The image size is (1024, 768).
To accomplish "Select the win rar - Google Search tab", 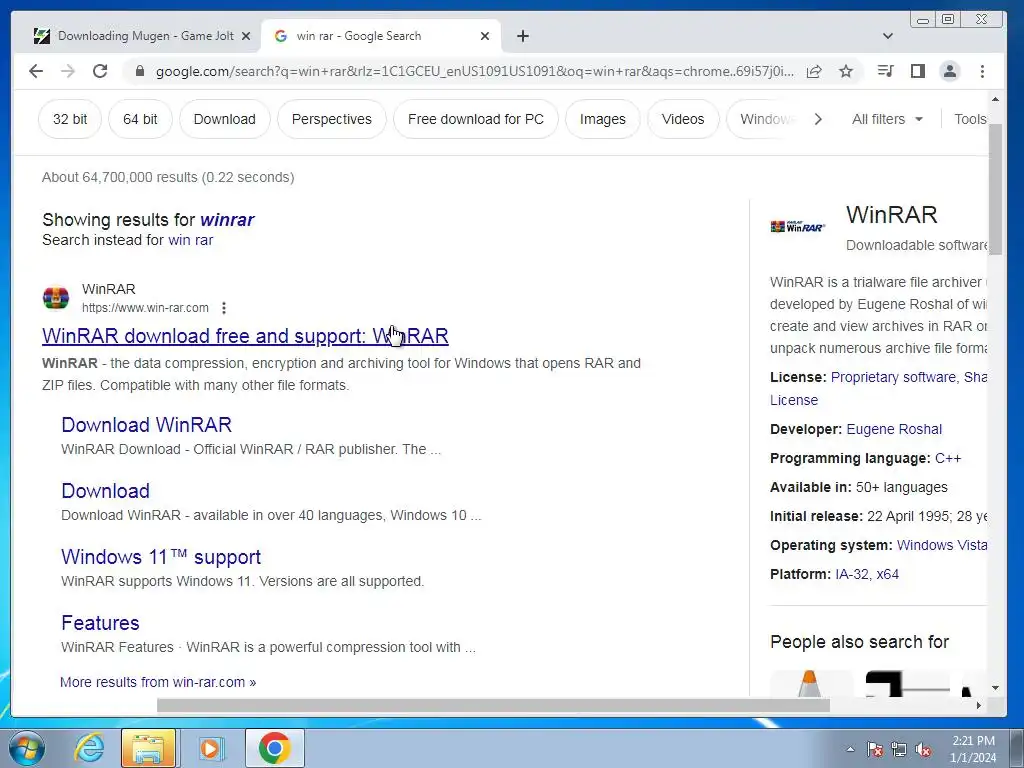I will pos(381,36).
